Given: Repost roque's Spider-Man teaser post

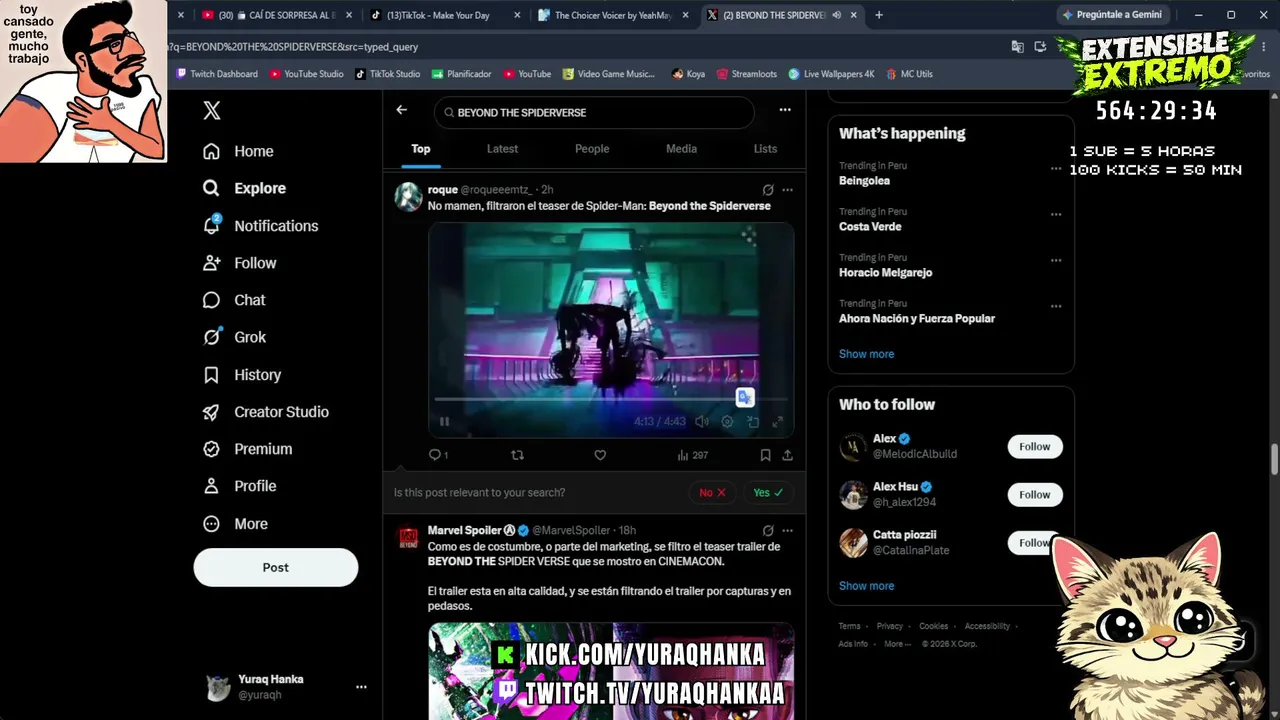Looking at the screenshot, I should coord(517,455).
